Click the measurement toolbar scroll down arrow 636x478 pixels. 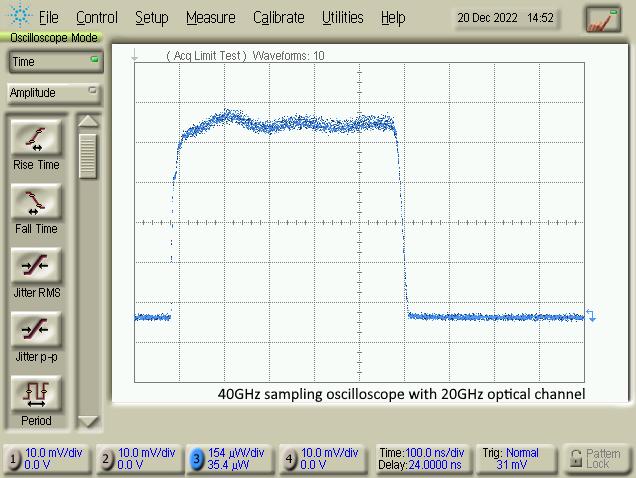pos(88,422)
